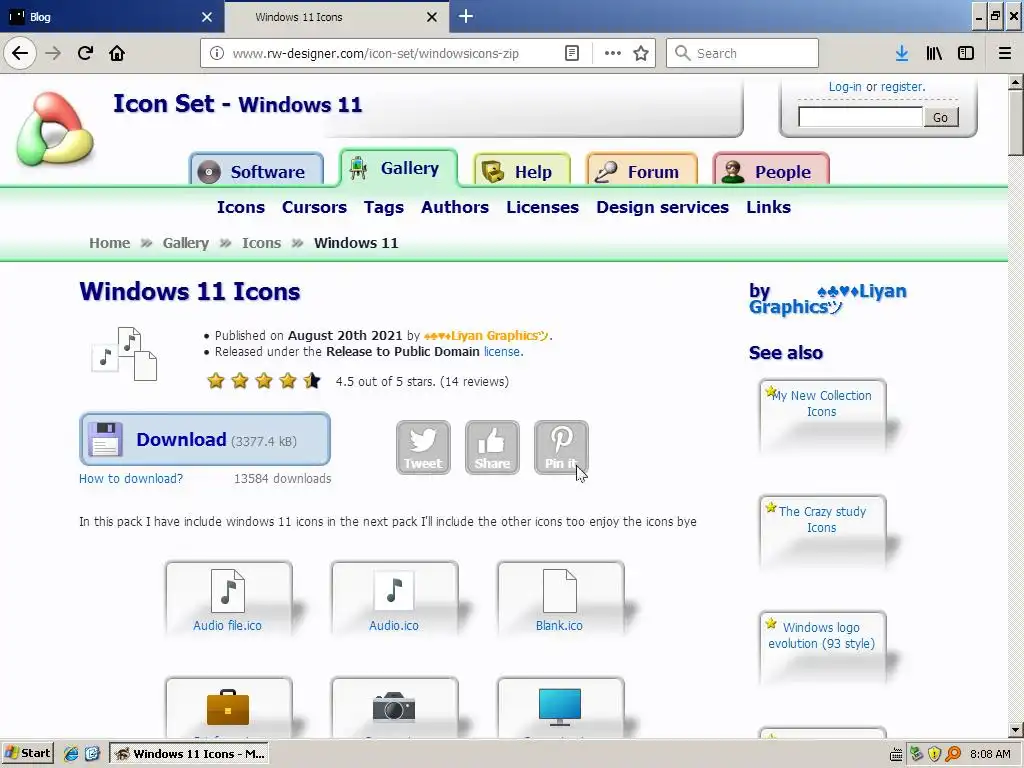The height and width of the screenshot is (768, 1024).
Task: Go to Authors submenu
Action: (455, 207)
